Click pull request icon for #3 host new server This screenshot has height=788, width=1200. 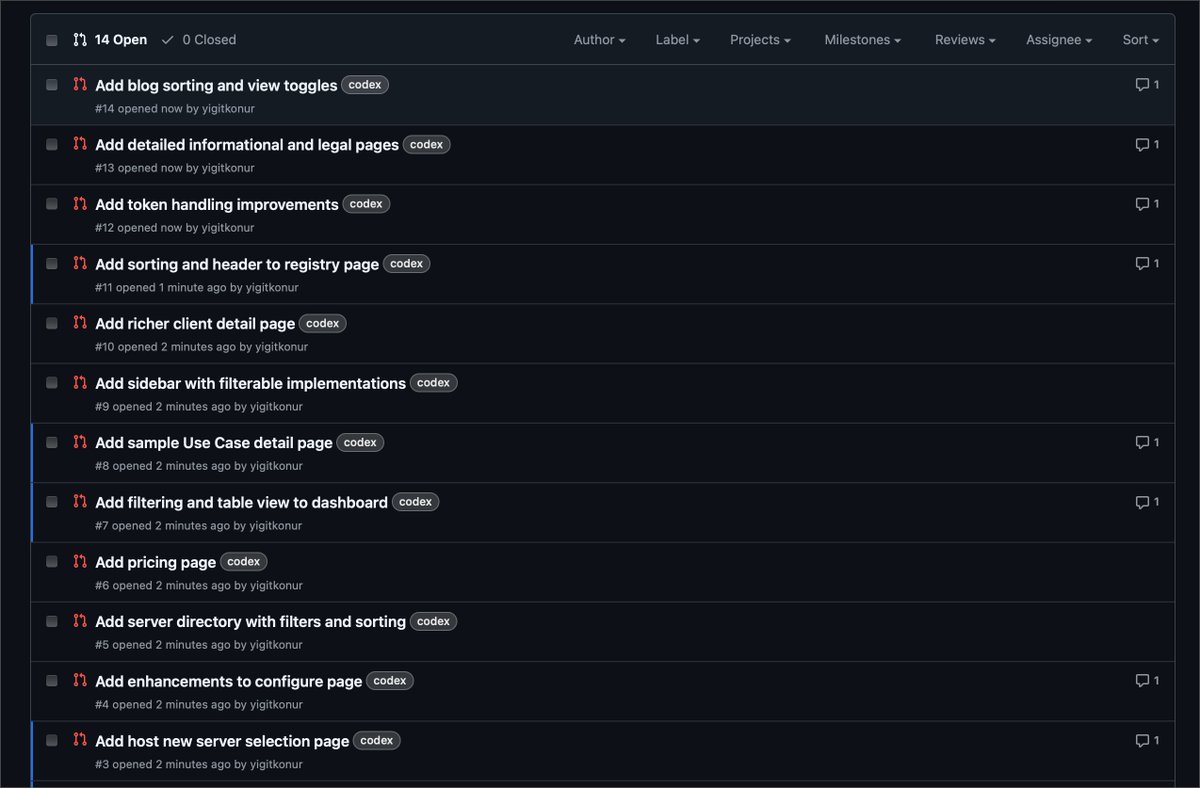click(80, 740)
